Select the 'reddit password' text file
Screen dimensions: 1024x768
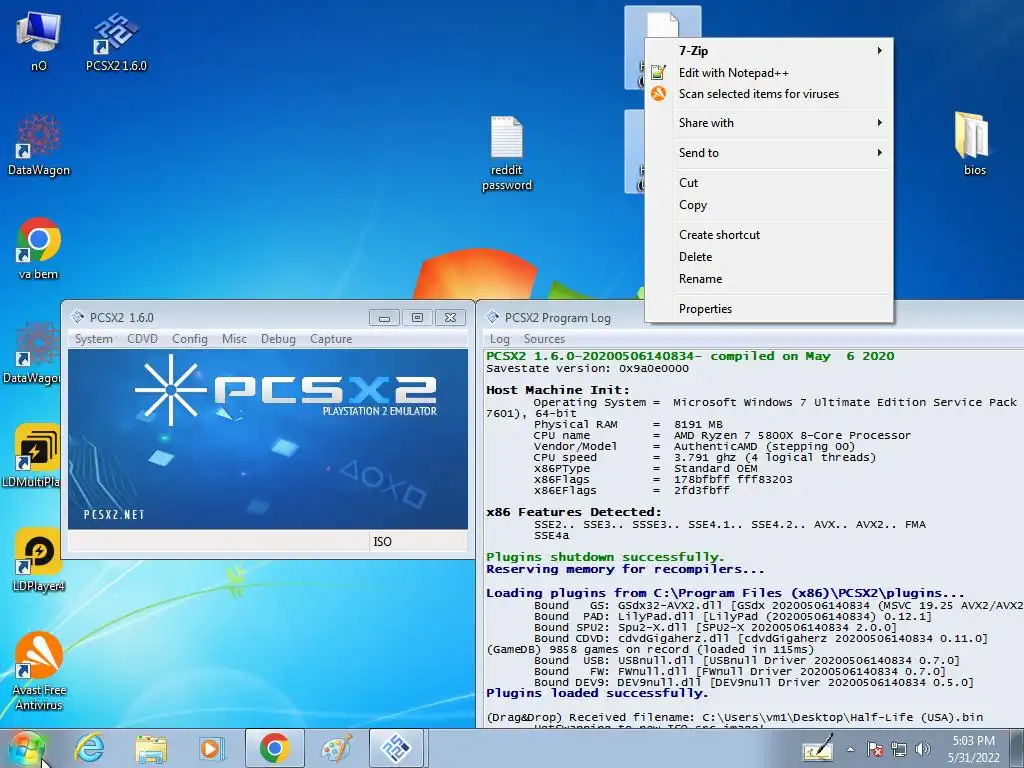[x=507, y=153]
